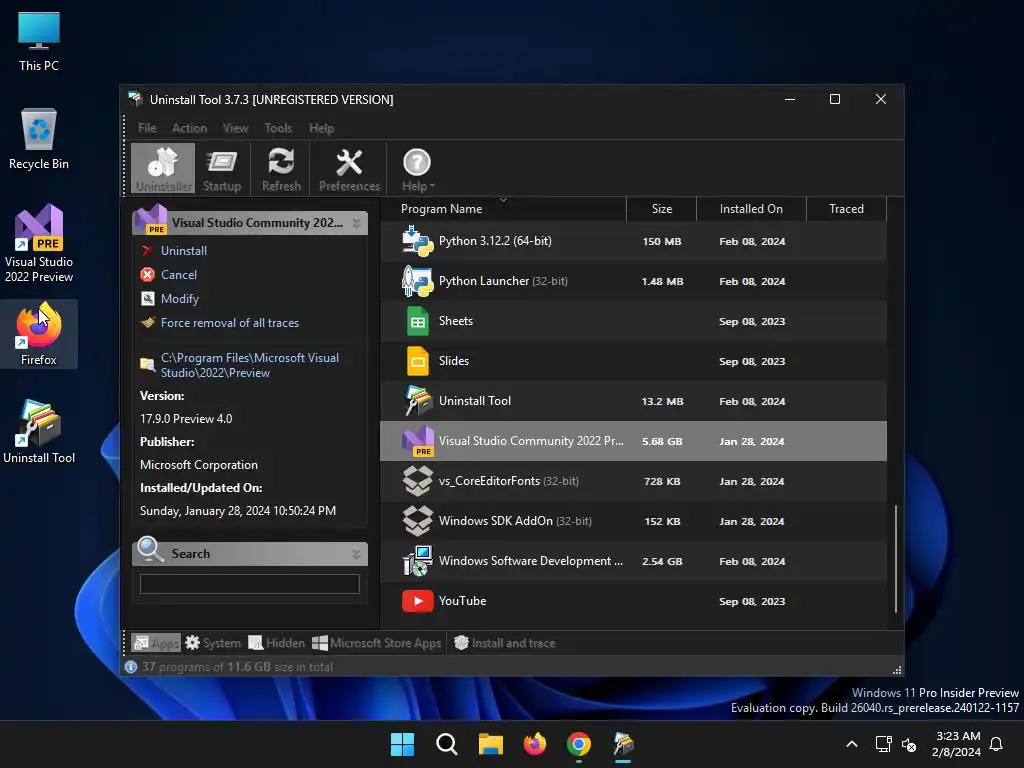Image resolution: width=1024 pixels, height=768 pixels.
Task: Choose Force removal of all traces
Action: pos(230,323)
